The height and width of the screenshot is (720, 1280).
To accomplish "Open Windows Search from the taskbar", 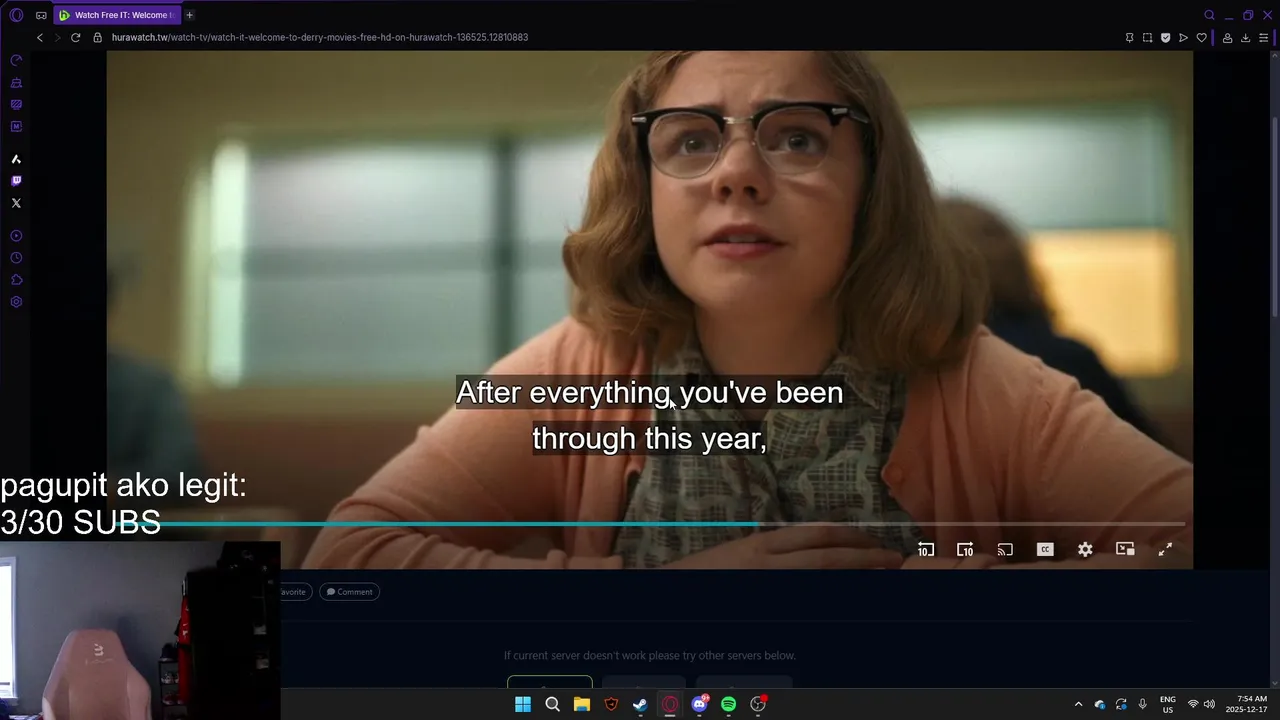I will click(x=552, y=704).
